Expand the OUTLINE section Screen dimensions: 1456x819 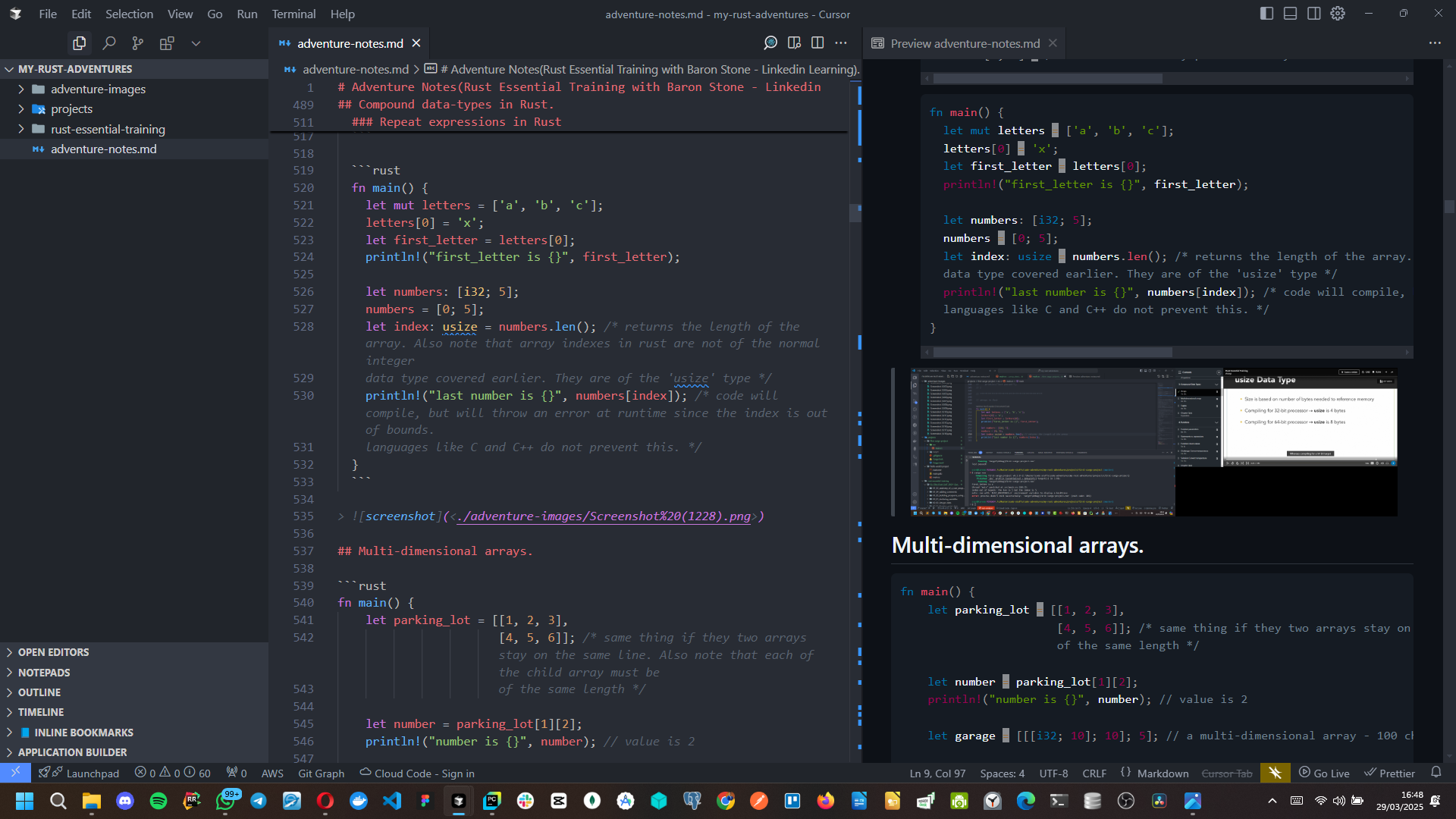coord(39,692)
